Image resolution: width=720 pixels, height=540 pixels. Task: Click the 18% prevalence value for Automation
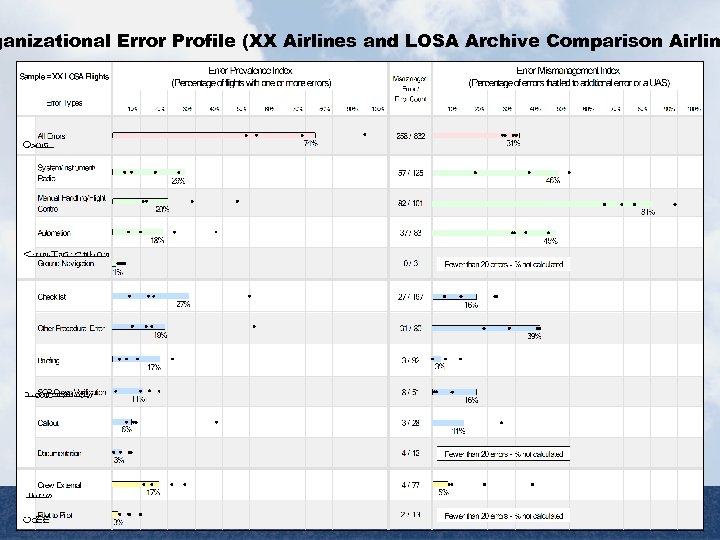[157, 240]
